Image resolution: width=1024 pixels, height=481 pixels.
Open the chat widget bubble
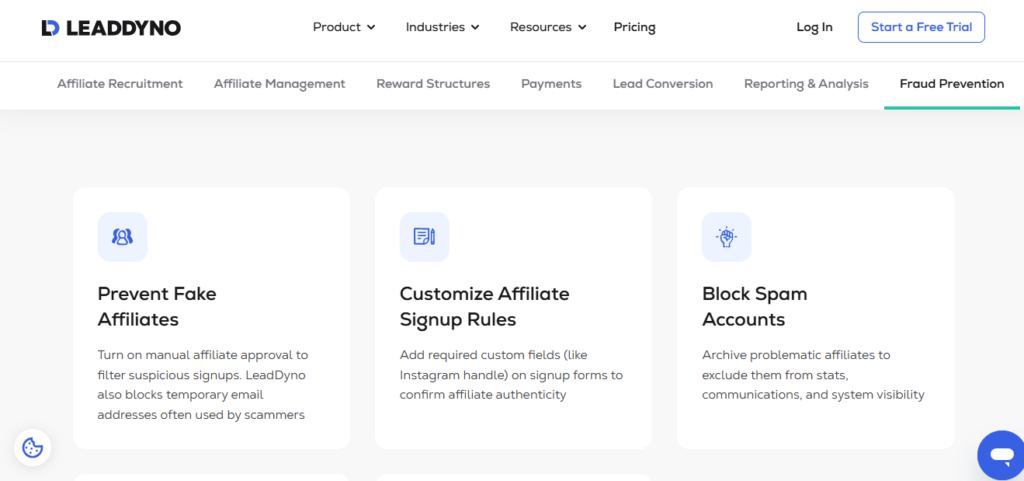coord(1000,456)
